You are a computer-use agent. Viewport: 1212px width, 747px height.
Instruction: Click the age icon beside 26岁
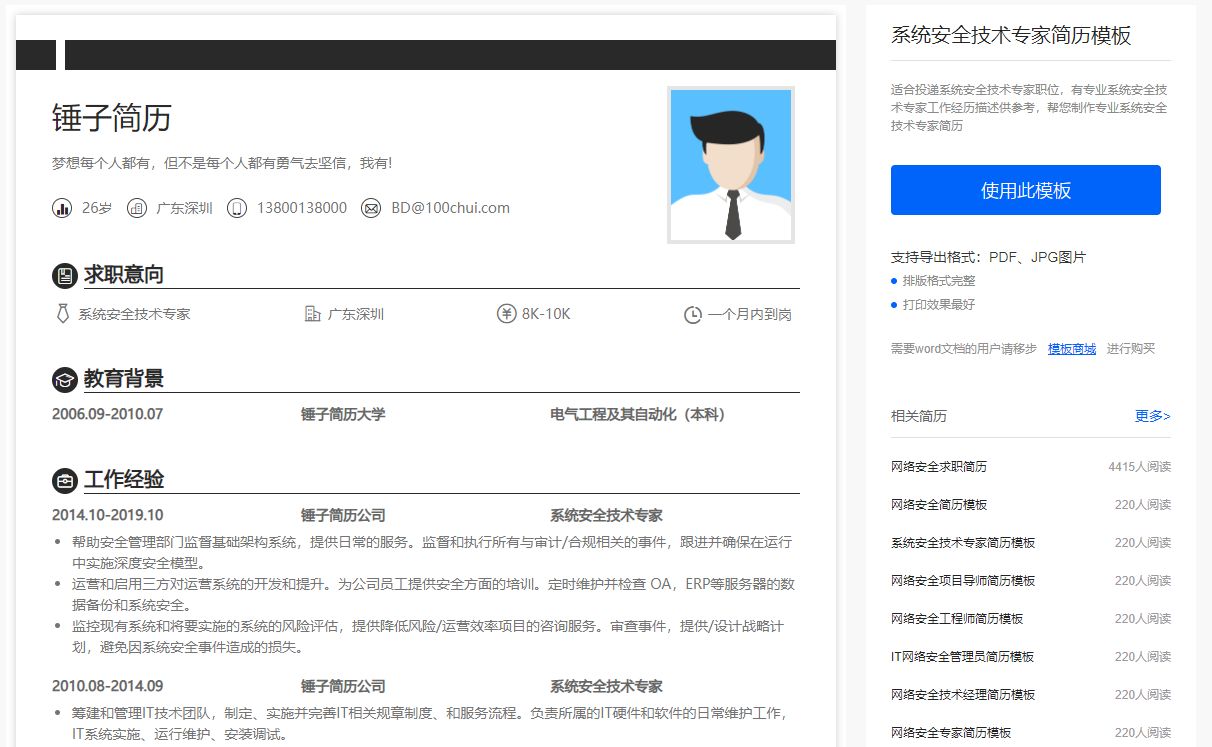(61, 208)
